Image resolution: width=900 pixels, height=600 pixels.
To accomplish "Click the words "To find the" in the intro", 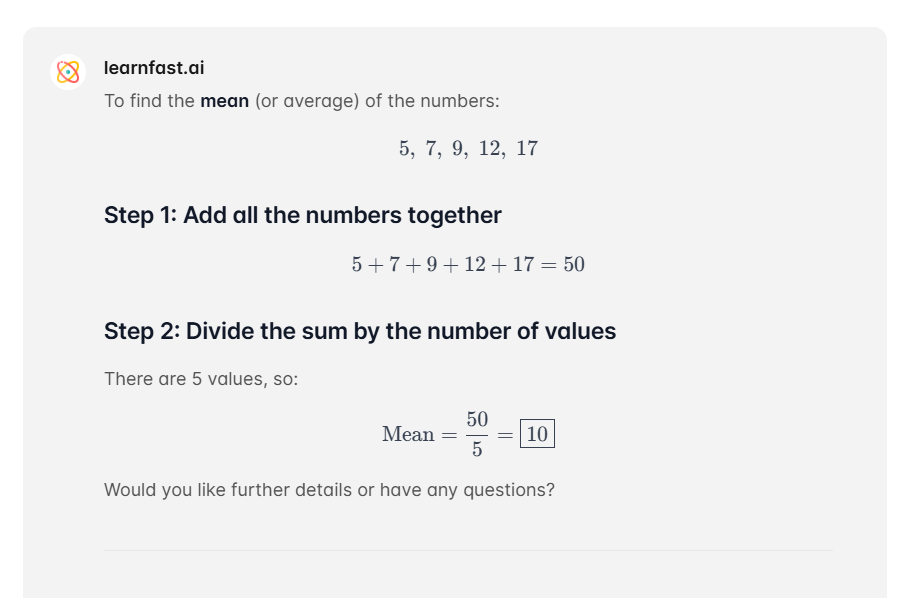I will 149,101.
